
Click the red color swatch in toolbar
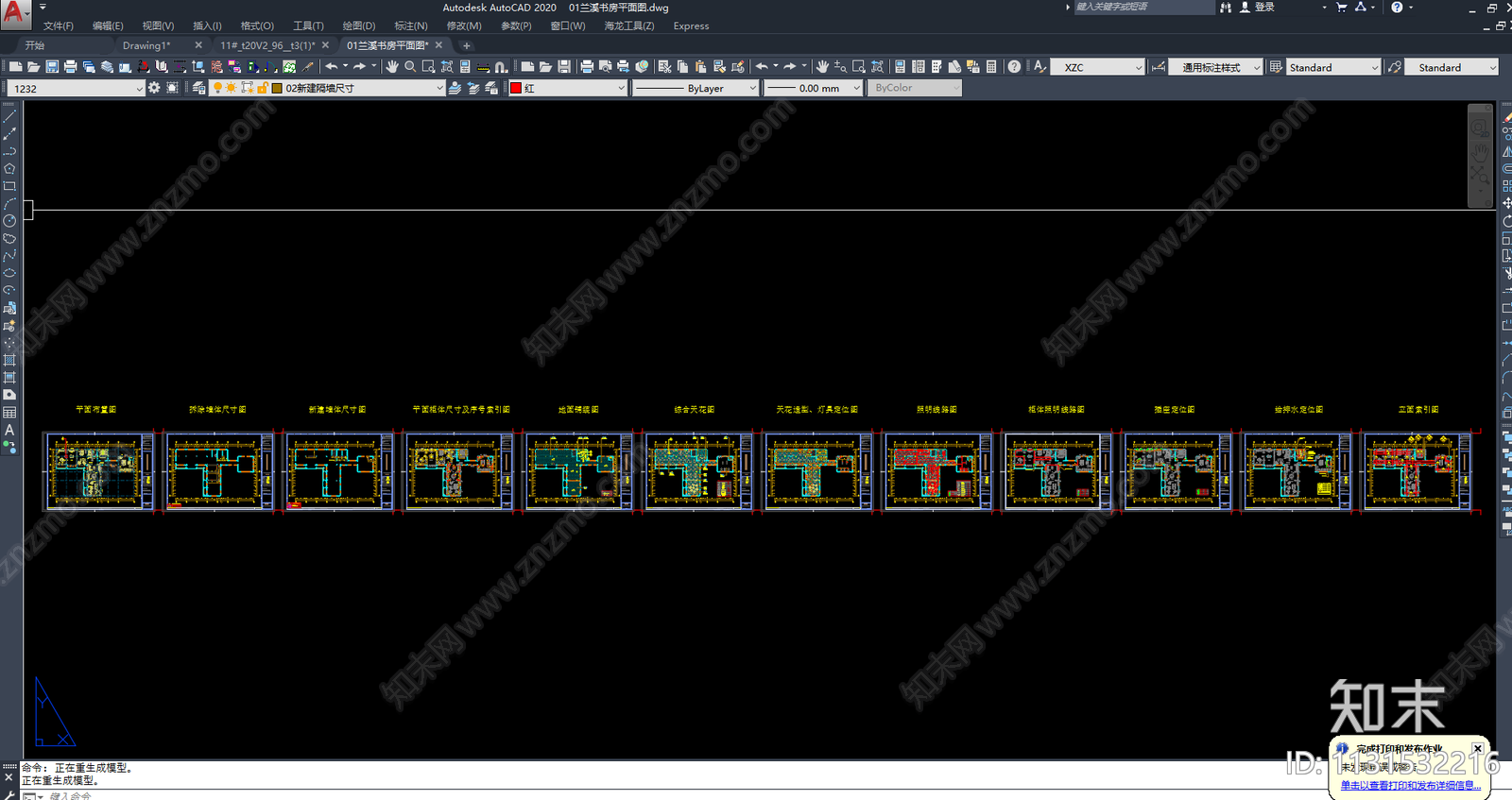(x=516, y=88)
